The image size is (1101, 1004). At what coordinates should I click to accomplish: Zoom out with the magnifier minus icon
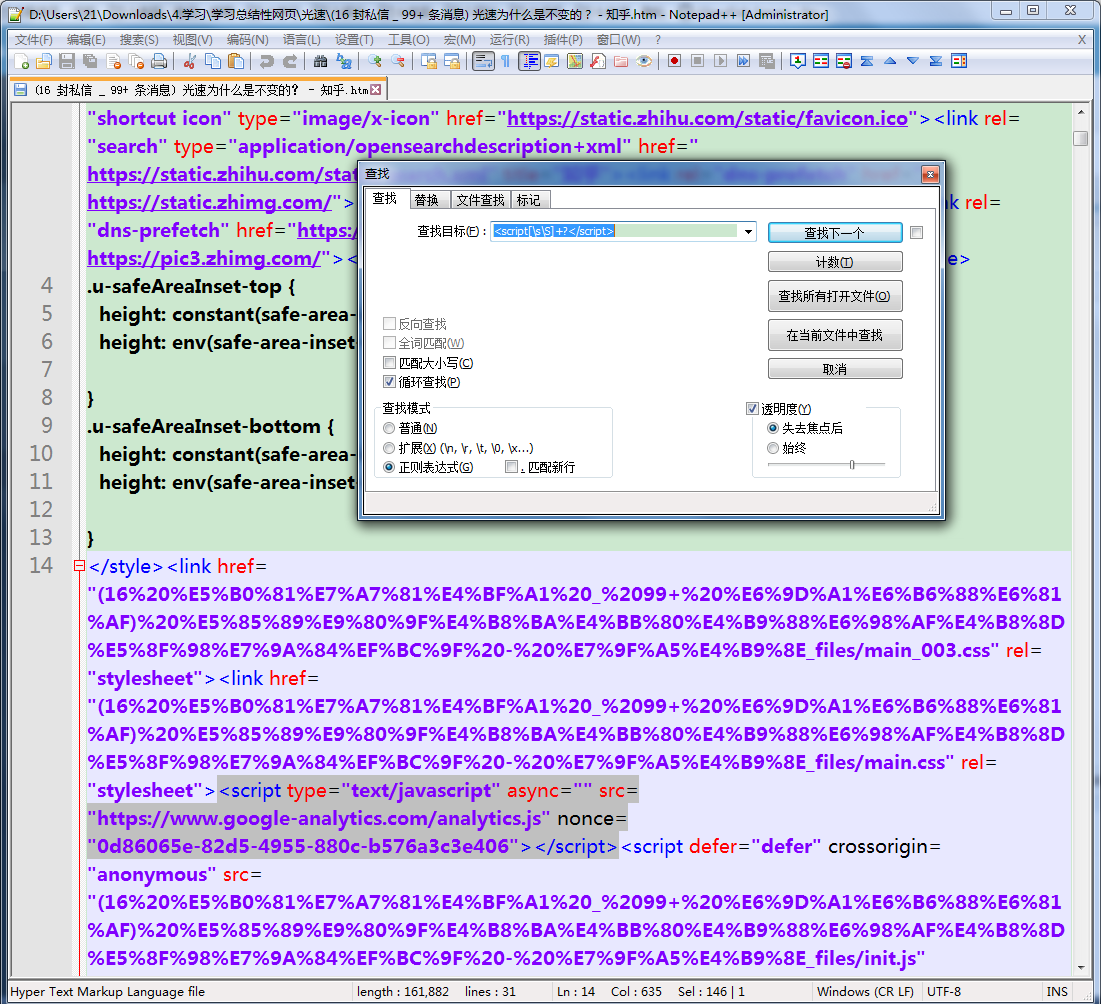tap(397, 62)
